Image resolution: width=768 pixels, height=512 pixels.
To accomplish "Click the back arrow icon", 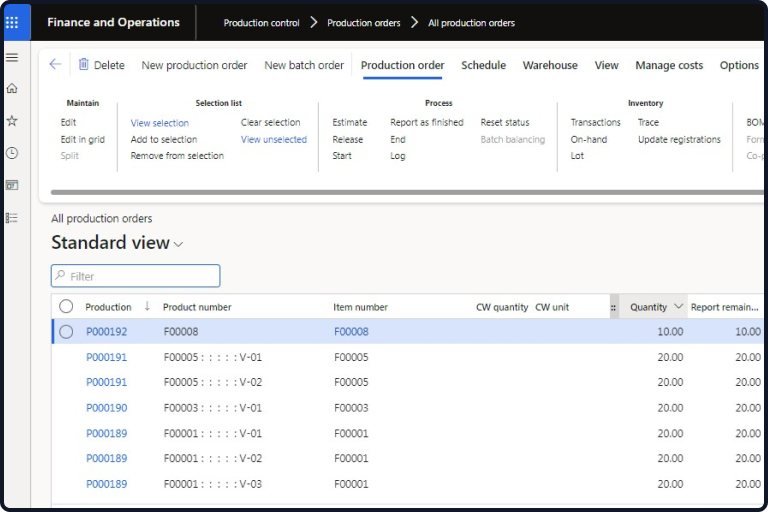I will (55, 64).
